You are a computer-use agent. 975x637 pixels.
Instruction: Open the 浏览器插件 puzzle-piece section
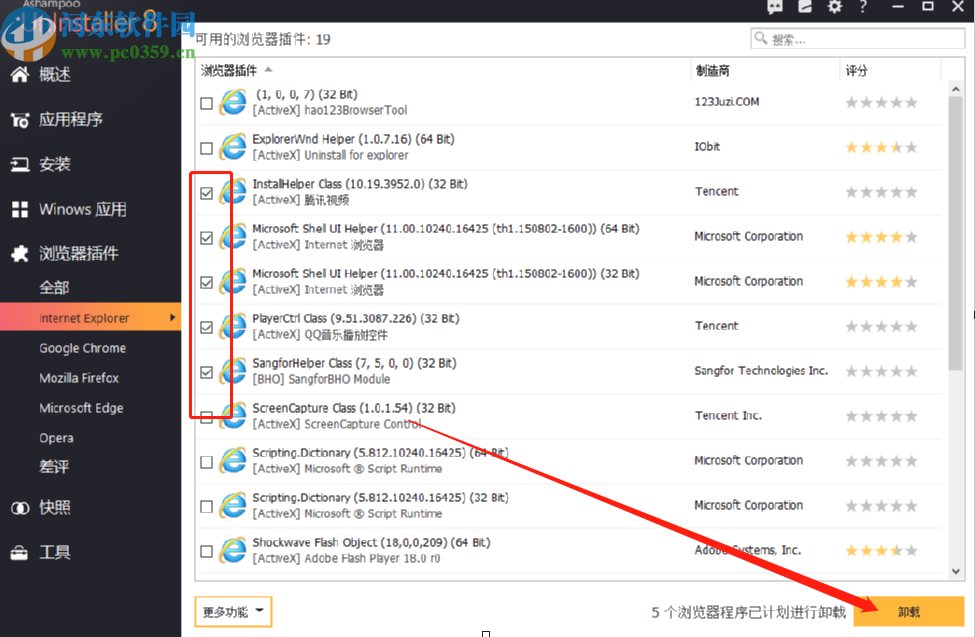tap(65, 253)
